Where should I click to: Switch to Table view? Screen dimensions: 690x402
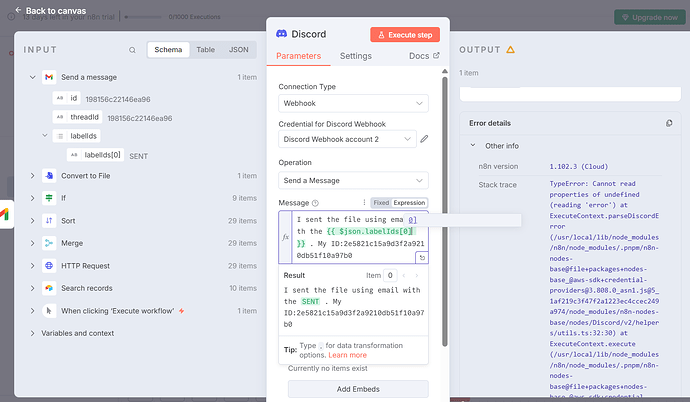[x=206, y=50]
